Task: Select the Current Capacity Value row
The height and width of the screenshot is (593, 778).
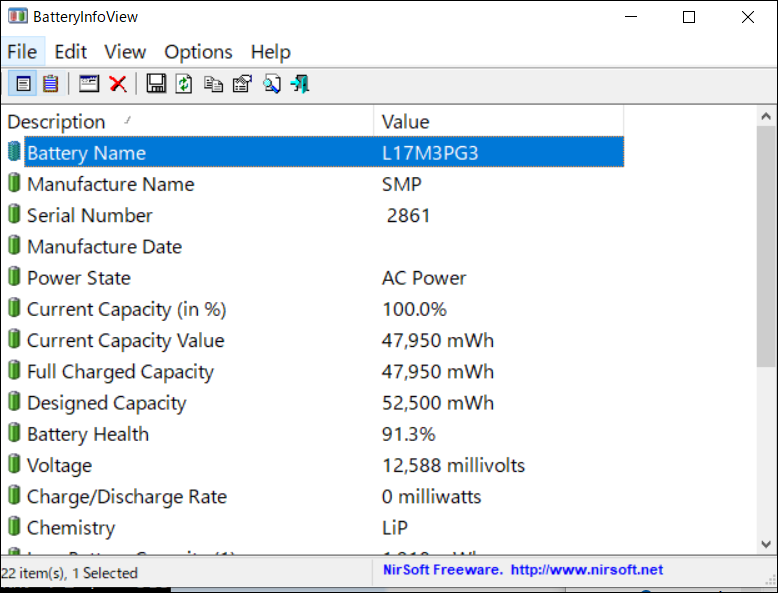Action: point(316,340)
